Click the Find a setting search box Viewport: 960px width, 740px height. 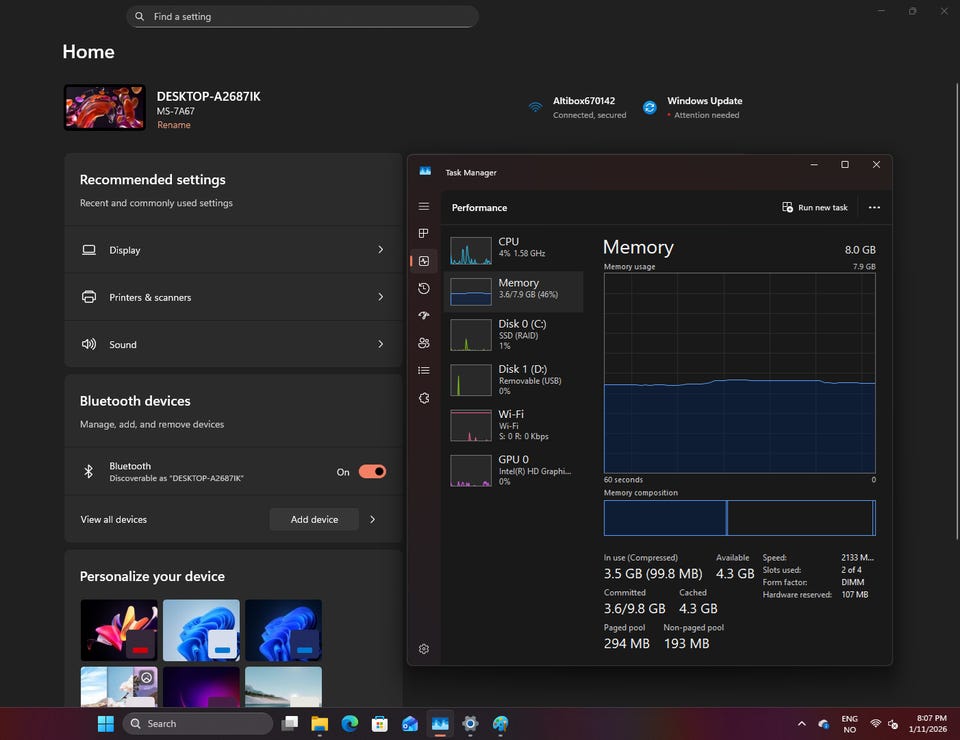click(x=302, y=17)
